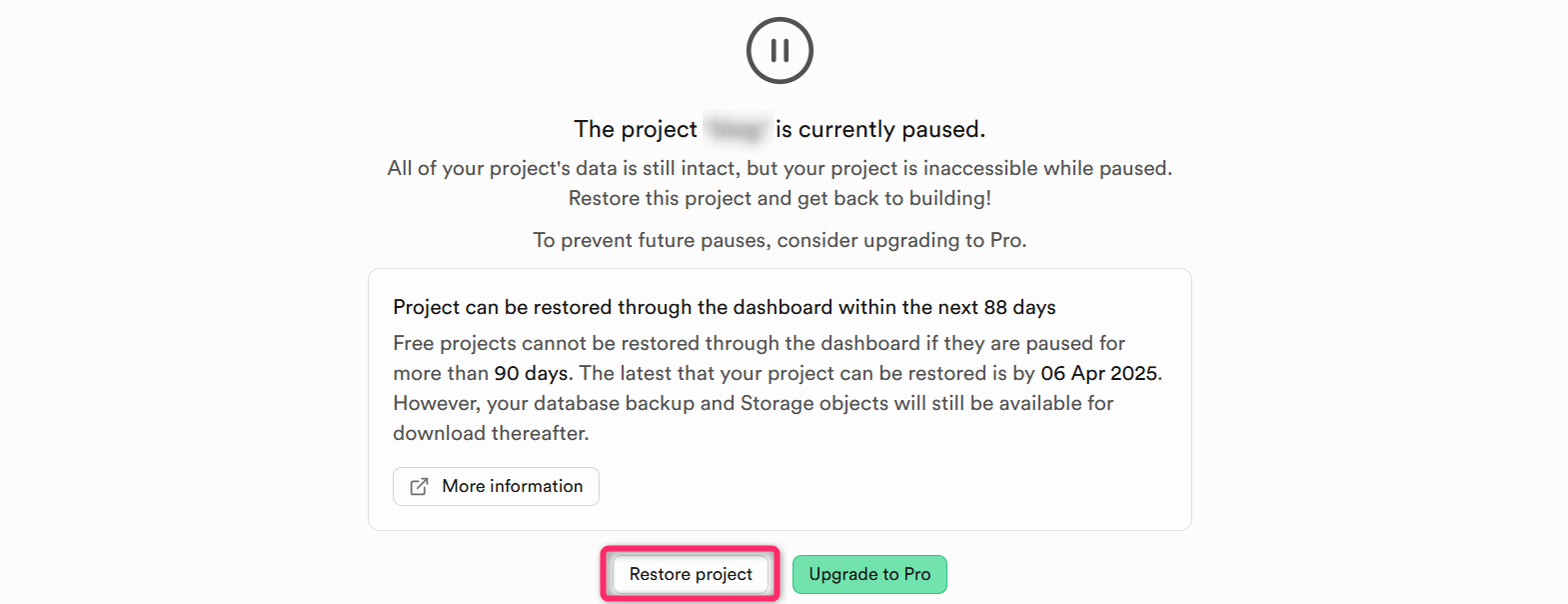Viewport: 1568px width, 604px height.
Task: Click the blurred project name in heading
Action: (x=737, y=129)
